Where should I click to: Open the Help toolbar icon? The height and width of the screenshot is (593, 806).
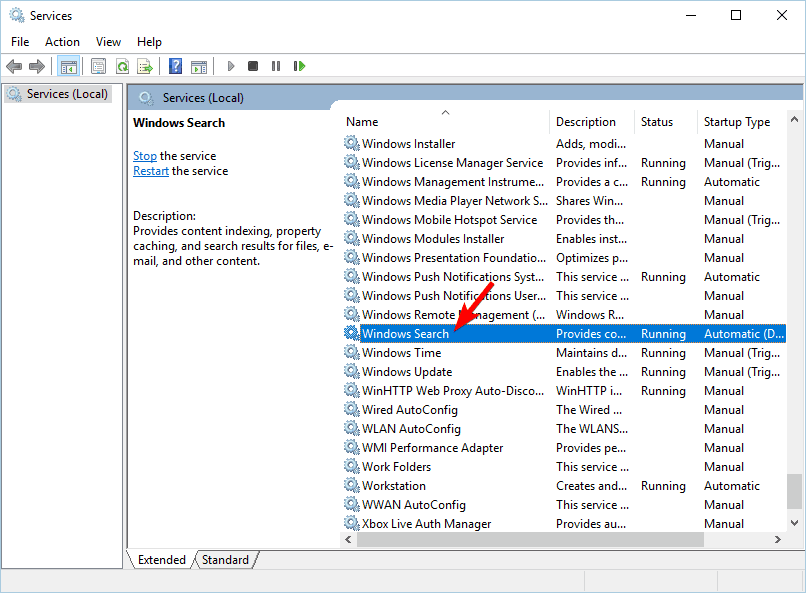[175, 66]
